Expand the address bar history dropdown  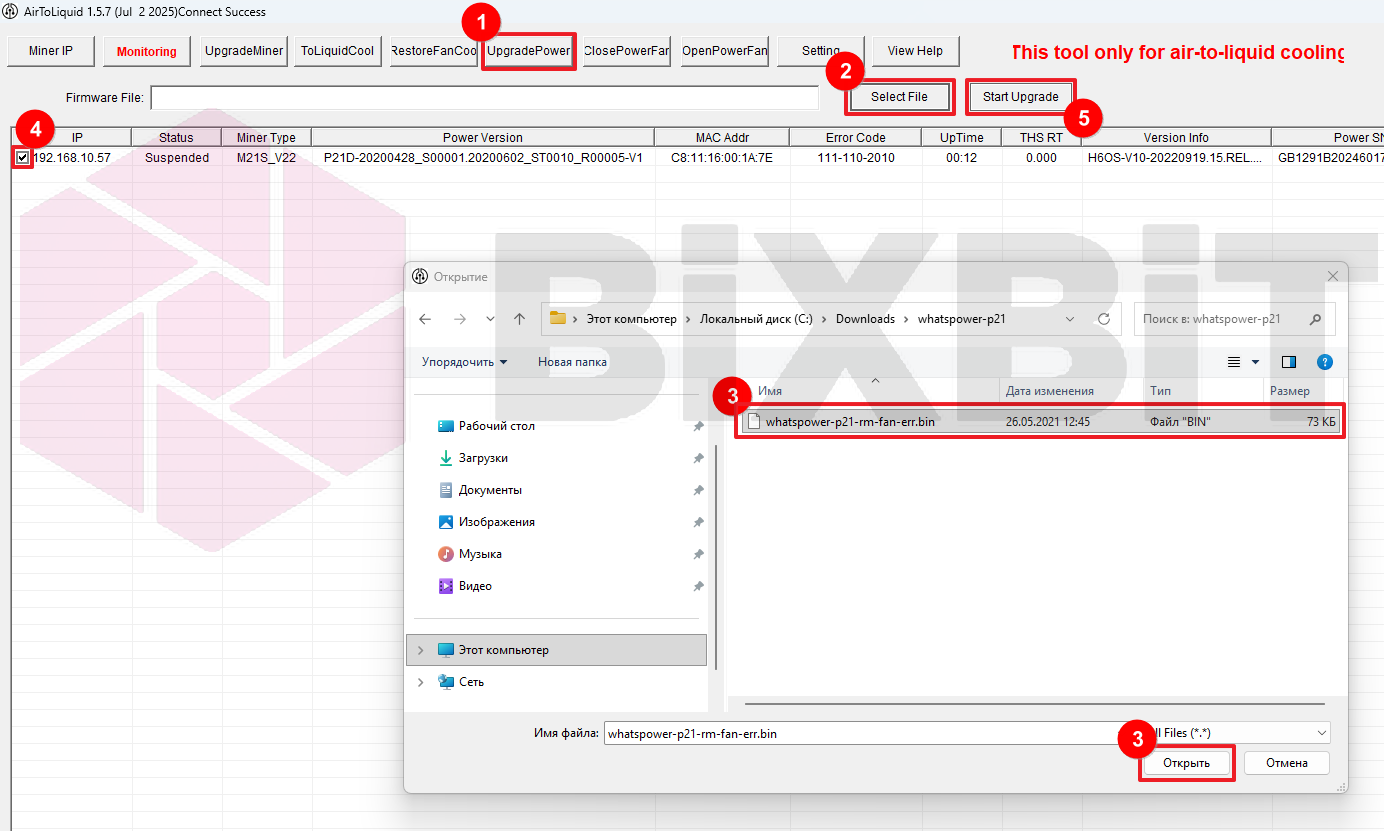pos(1070,319)
